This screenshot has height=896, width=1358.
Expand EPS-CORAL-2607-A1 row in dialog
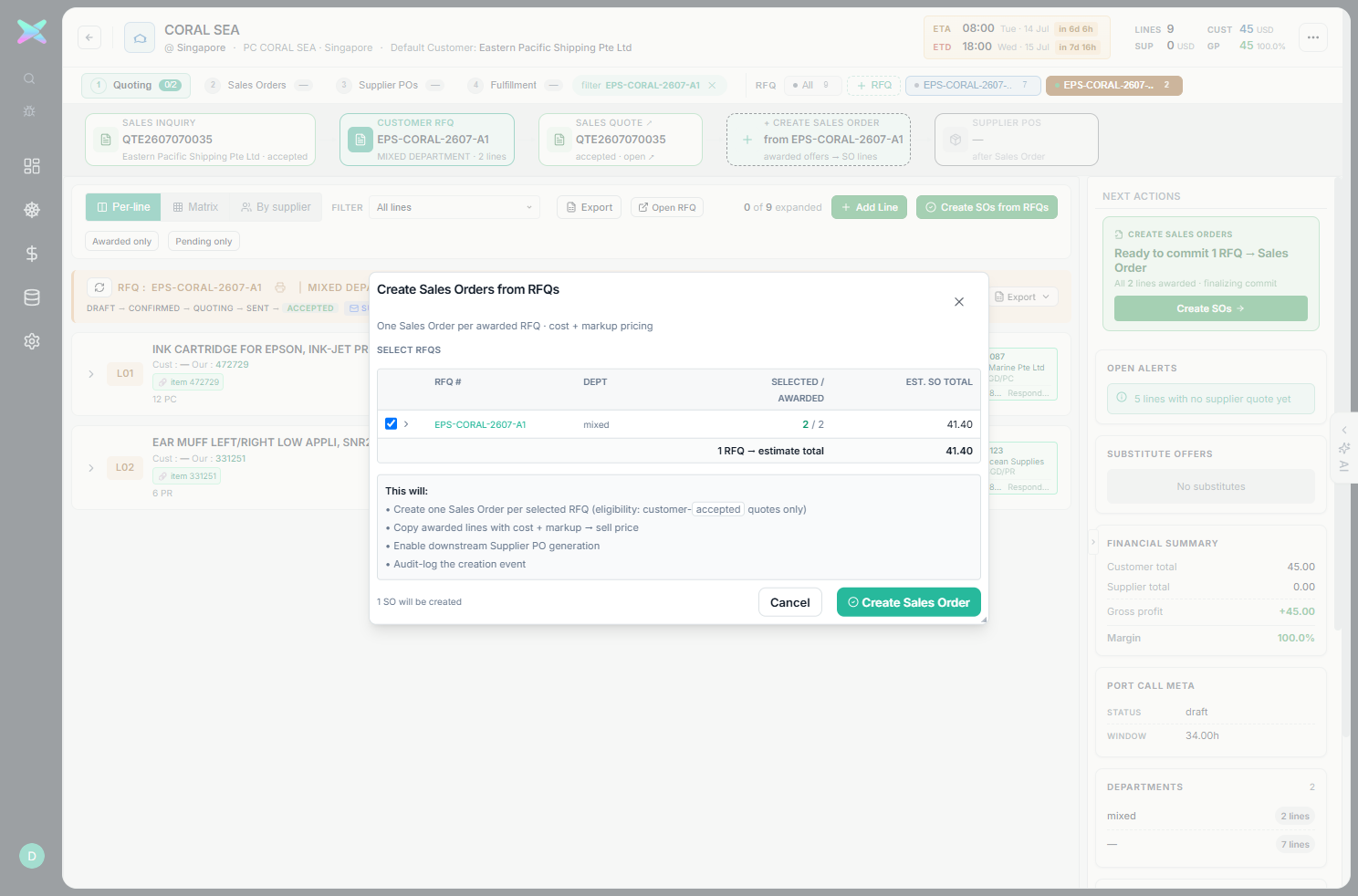[x=406, y=424]
